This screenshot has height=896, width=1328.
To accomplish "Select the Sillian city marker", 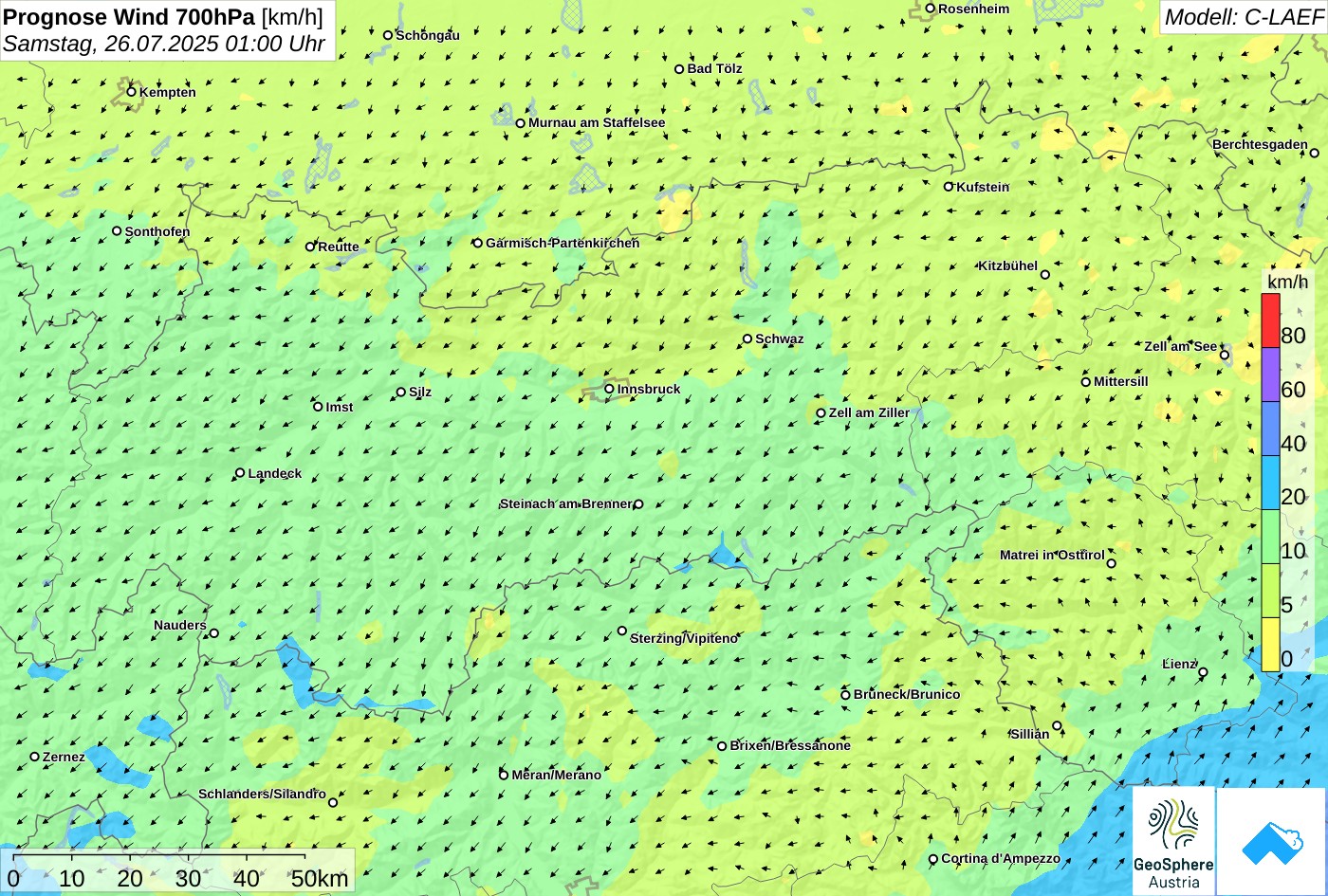I will click(x=1057, y=726).
